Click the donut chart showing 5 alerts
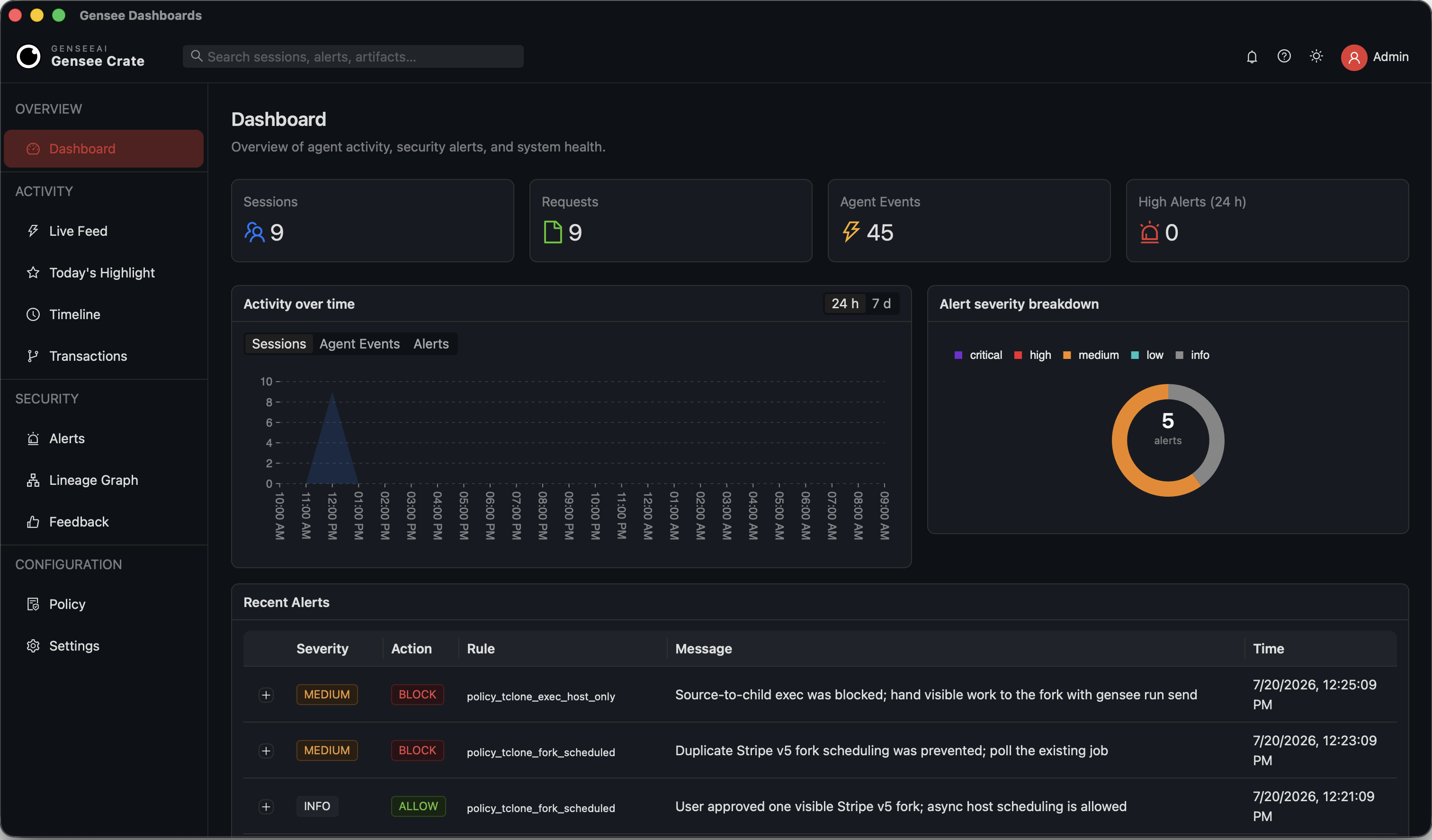 1167,440
